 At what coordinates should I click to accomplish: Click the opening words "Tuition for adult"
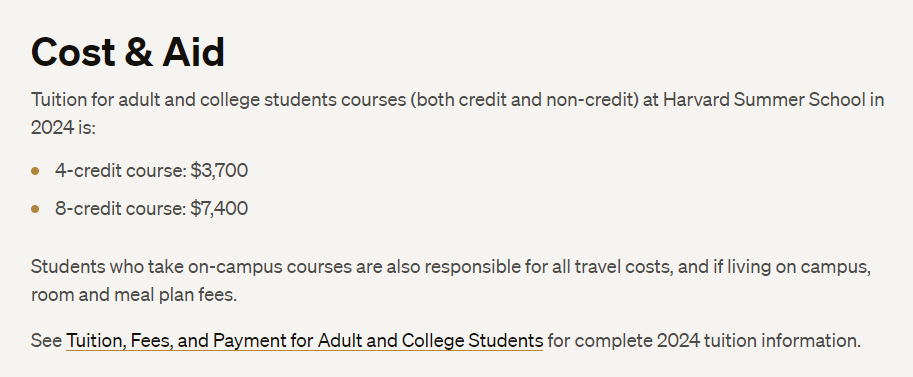[102, 100]
